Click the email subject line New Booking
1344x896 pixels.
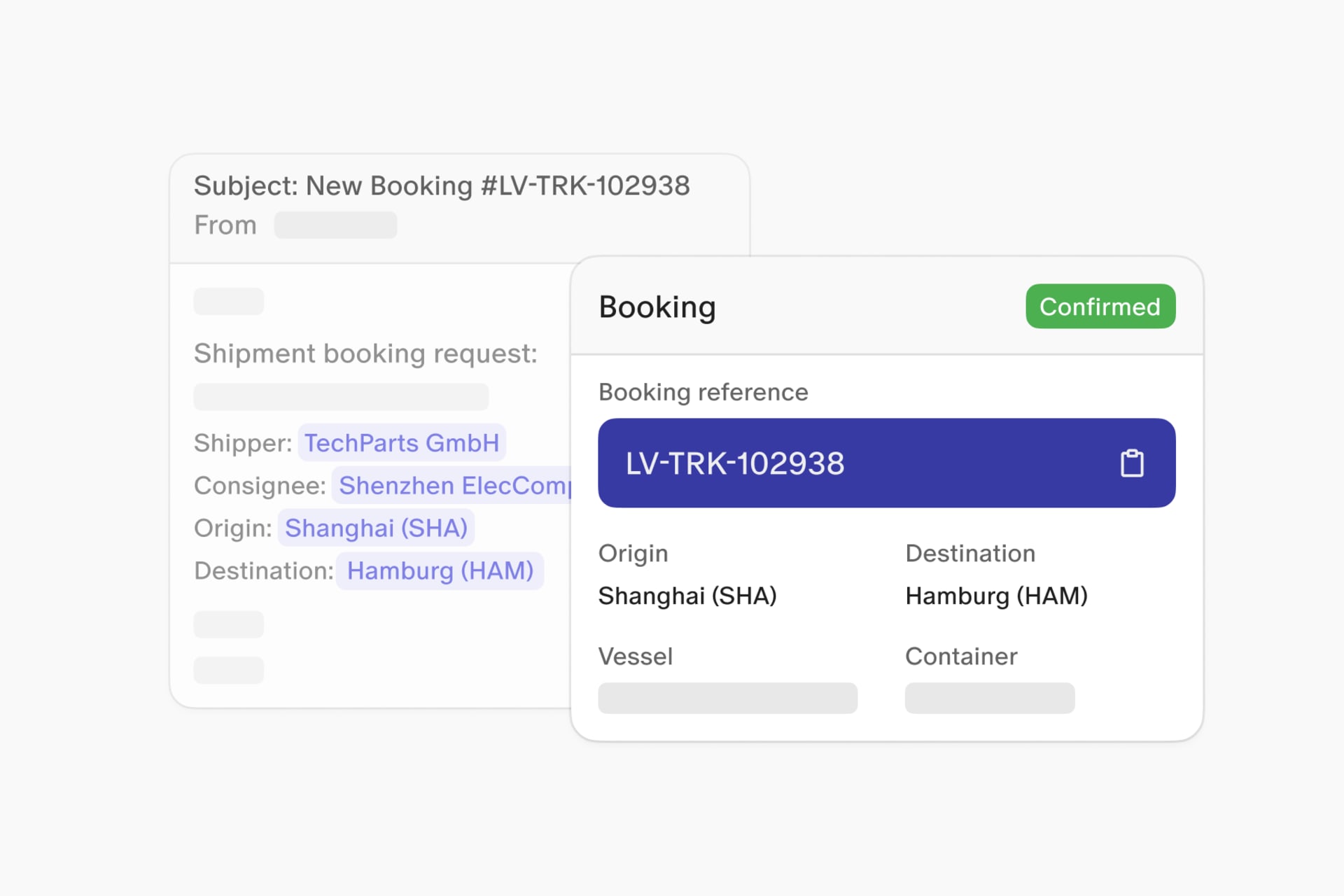coord(441,186)
